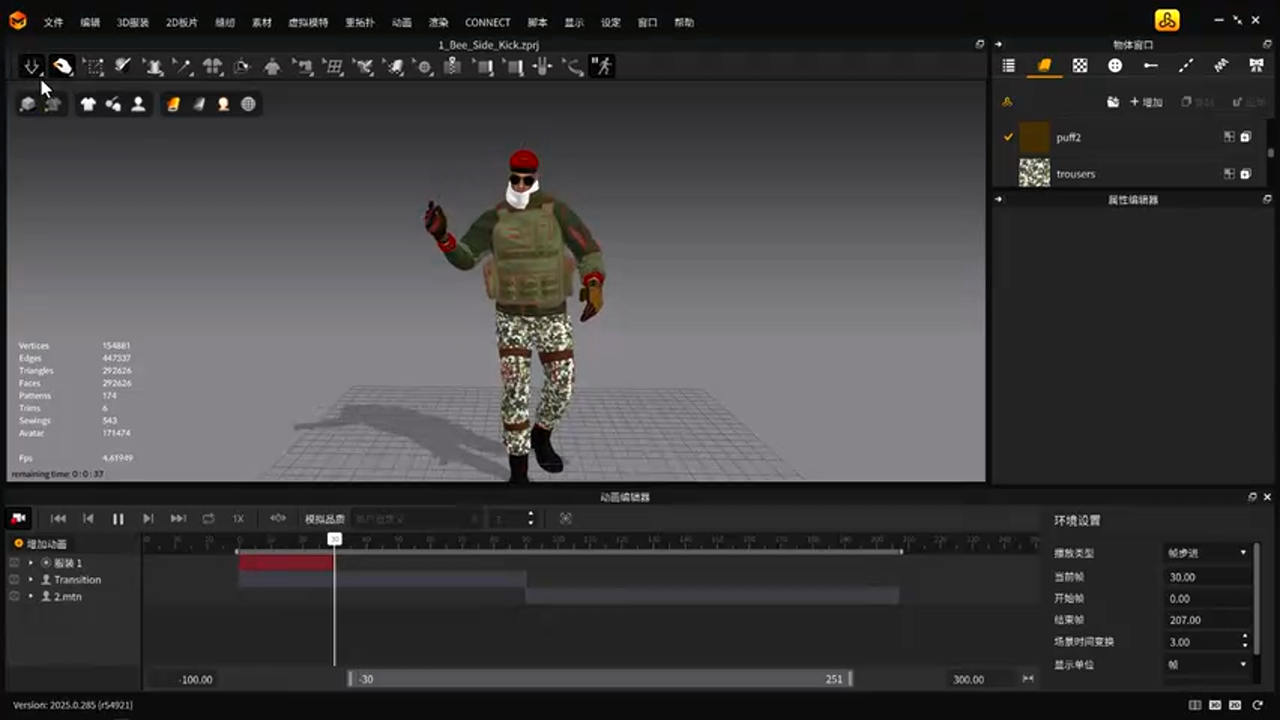Toggle visibility of the Transition track
The height and width of the screenshot is (720, 1280).
pyautogui.click(x=14, y=580)
